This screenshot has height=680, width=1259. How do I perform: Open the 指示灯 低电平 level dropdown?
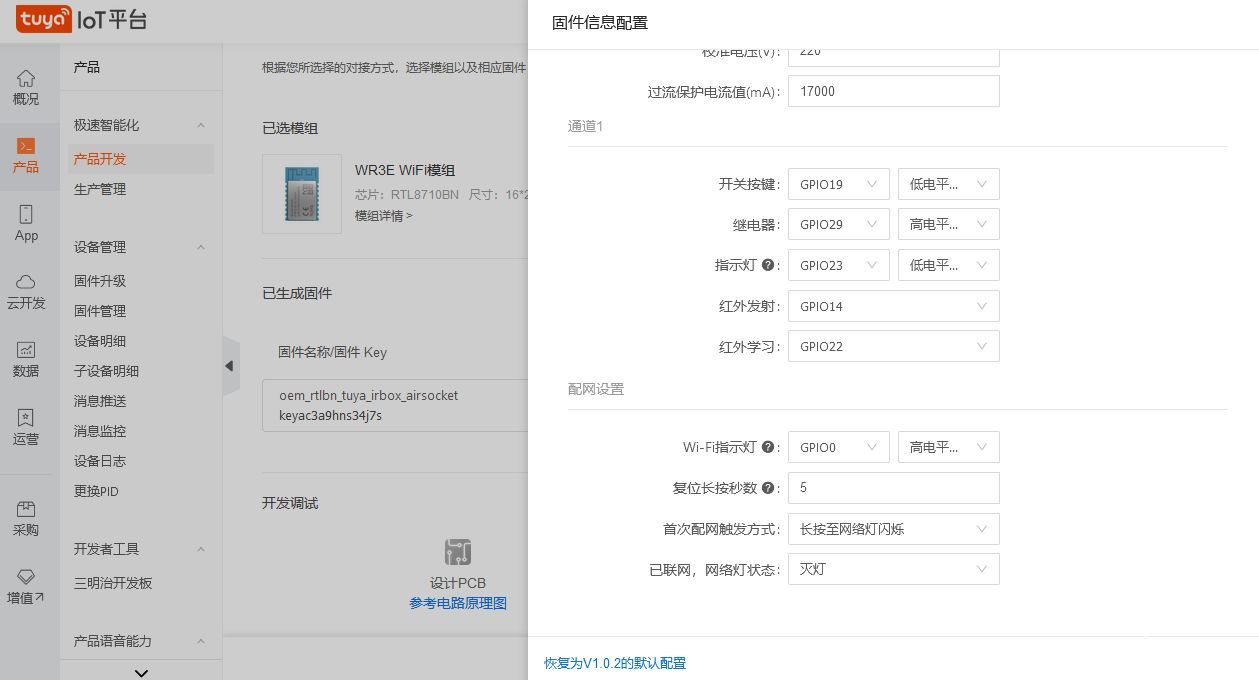tap(948, 265)
